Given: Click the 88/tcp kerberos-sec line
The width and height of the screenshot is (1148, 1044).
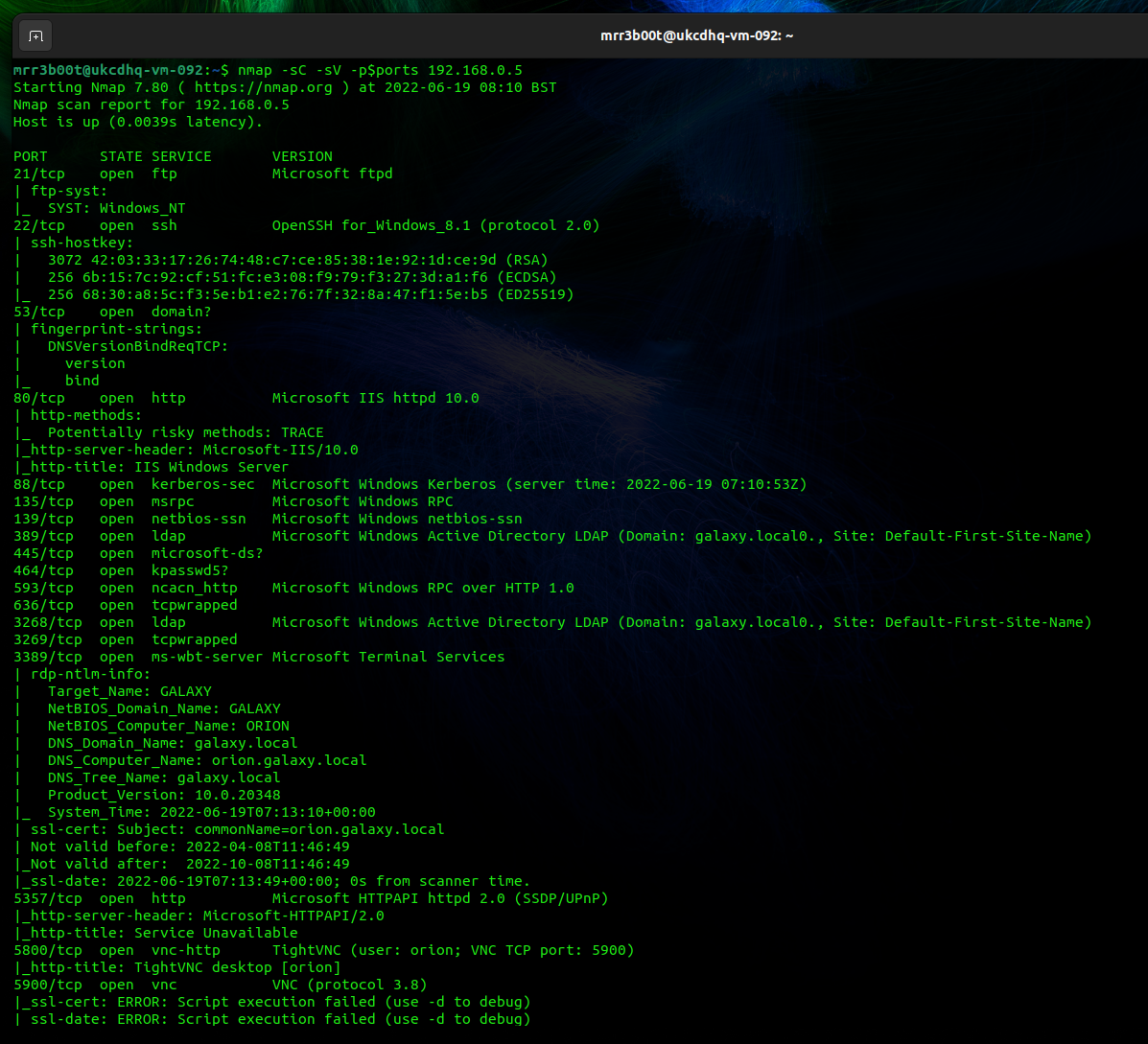Looking at the screenshot, I should click(x=410, y=485).
